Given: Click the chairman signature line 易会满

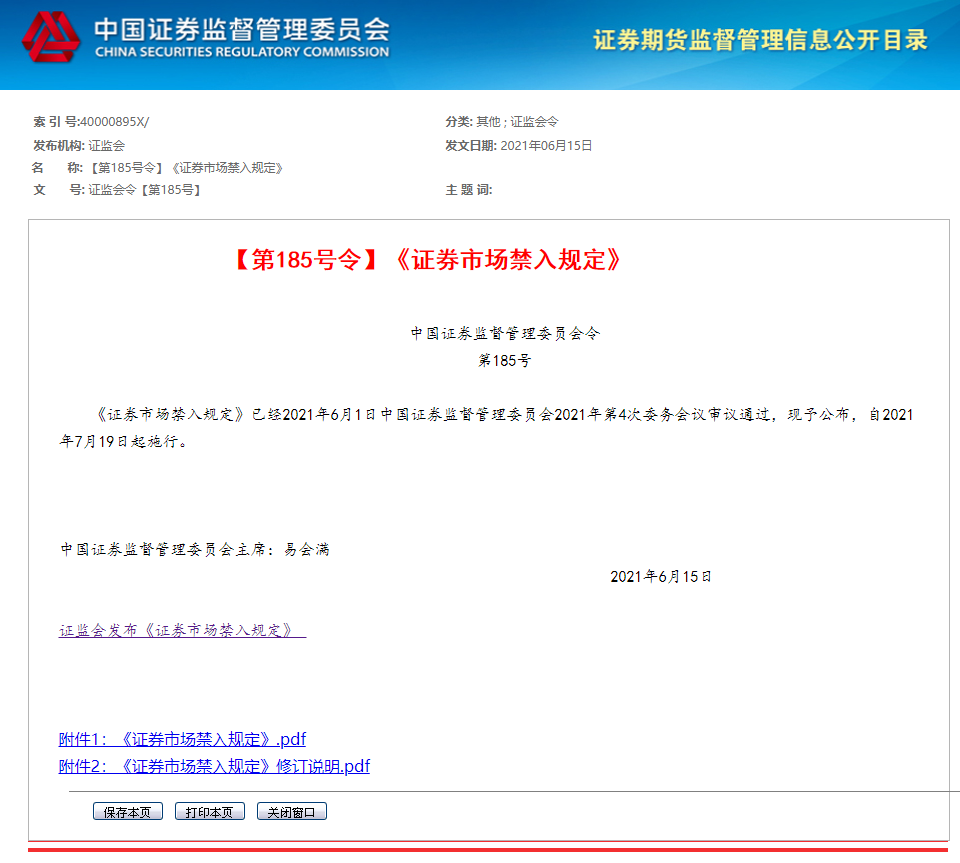Looking at the screenshot, I should [195, 549].
